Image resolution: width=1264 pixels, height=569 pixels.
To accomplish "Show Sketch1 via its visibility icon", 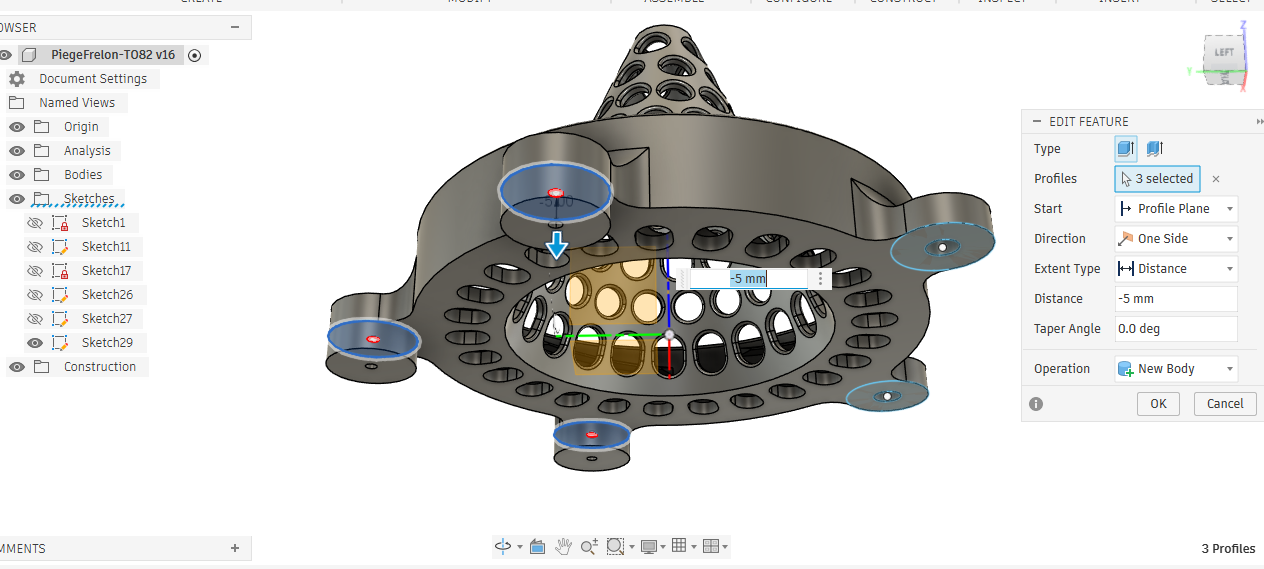I will pyautogui.click(x=36, y=223).
